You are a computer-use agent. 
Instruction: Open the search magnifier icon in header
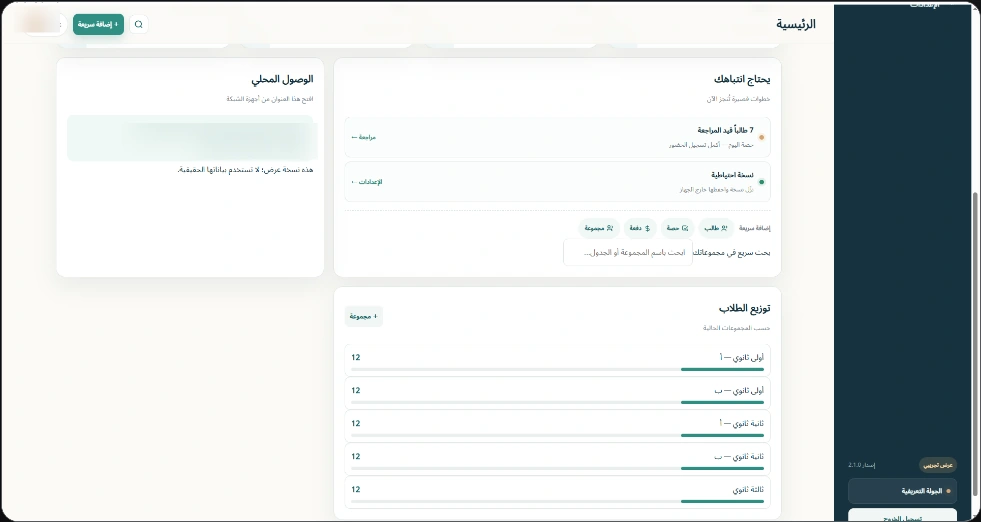click(x=139, y=24)
